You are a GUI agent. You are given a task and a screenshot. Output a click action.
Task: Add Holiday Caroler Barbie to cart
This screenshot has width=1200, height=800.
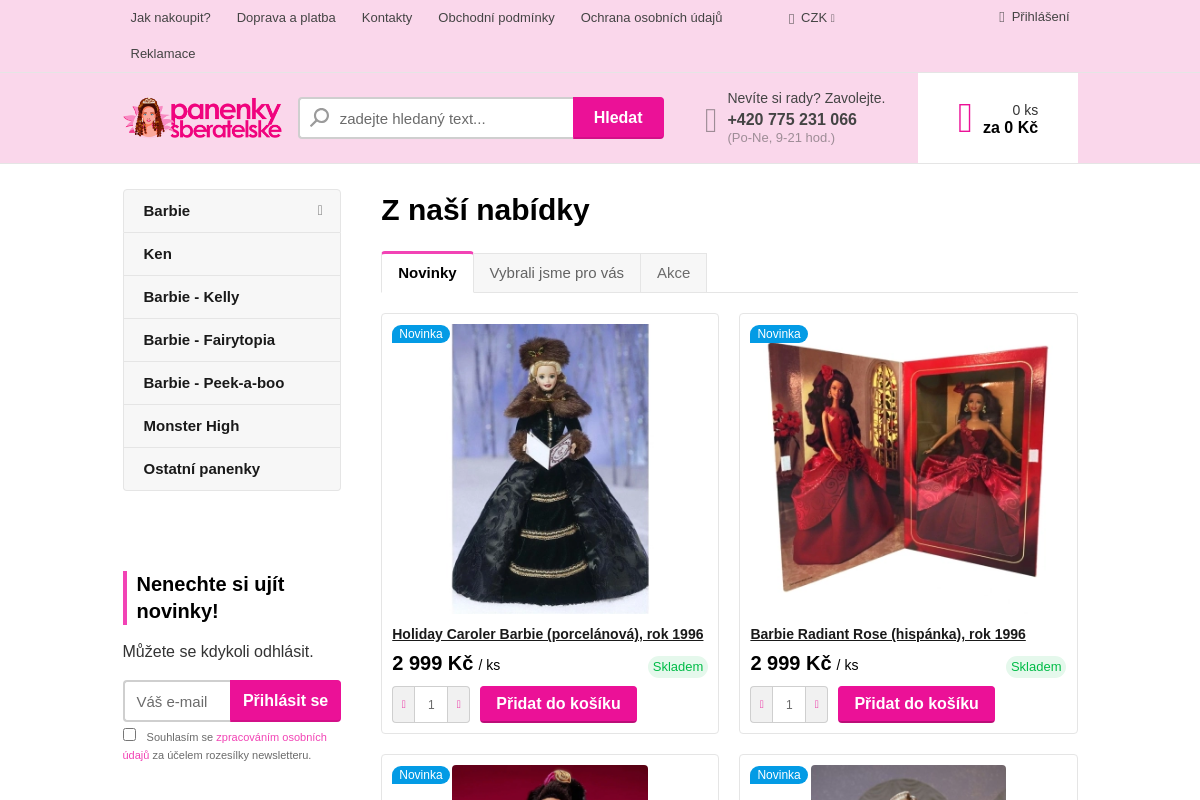[558, 704]
